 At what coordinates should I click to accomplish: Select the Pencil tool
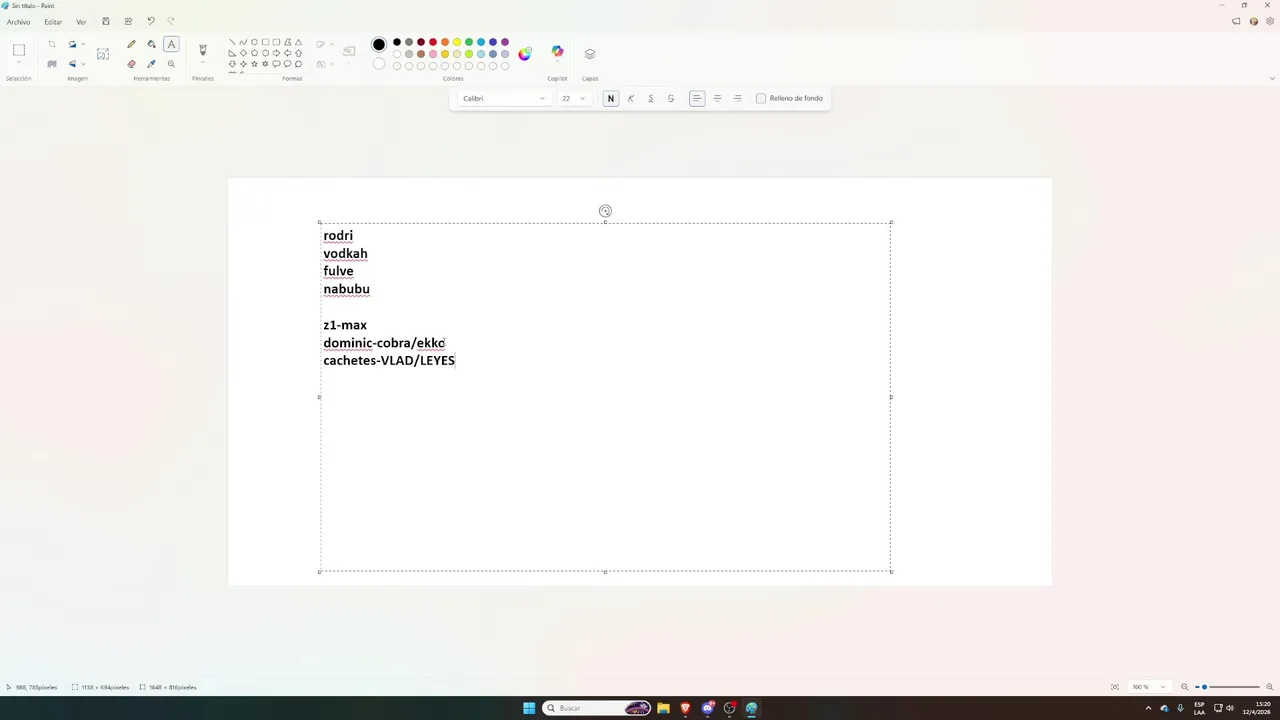point(131,44)
